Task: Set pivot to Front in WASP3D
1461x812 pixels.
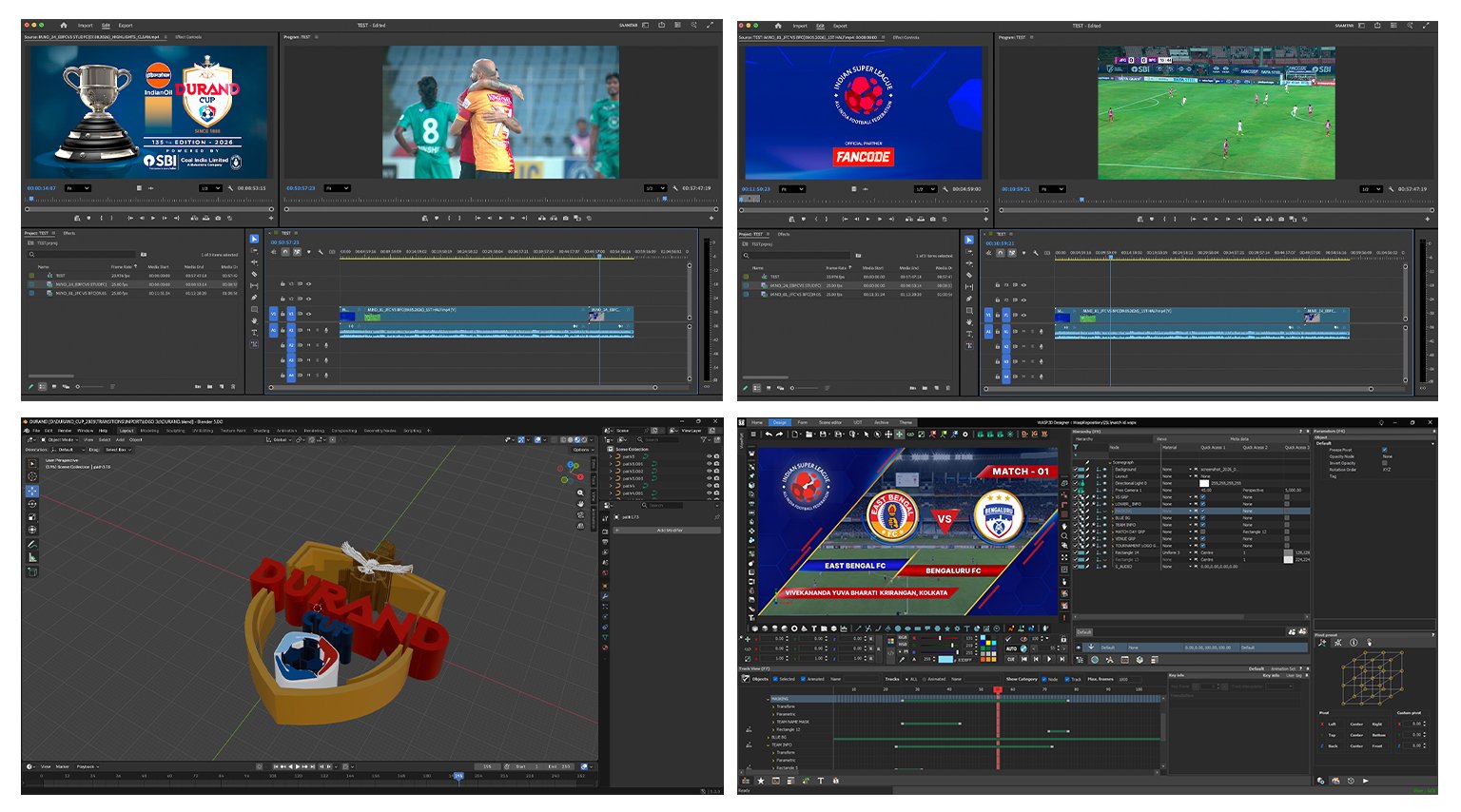Action: click(1377, 745)
